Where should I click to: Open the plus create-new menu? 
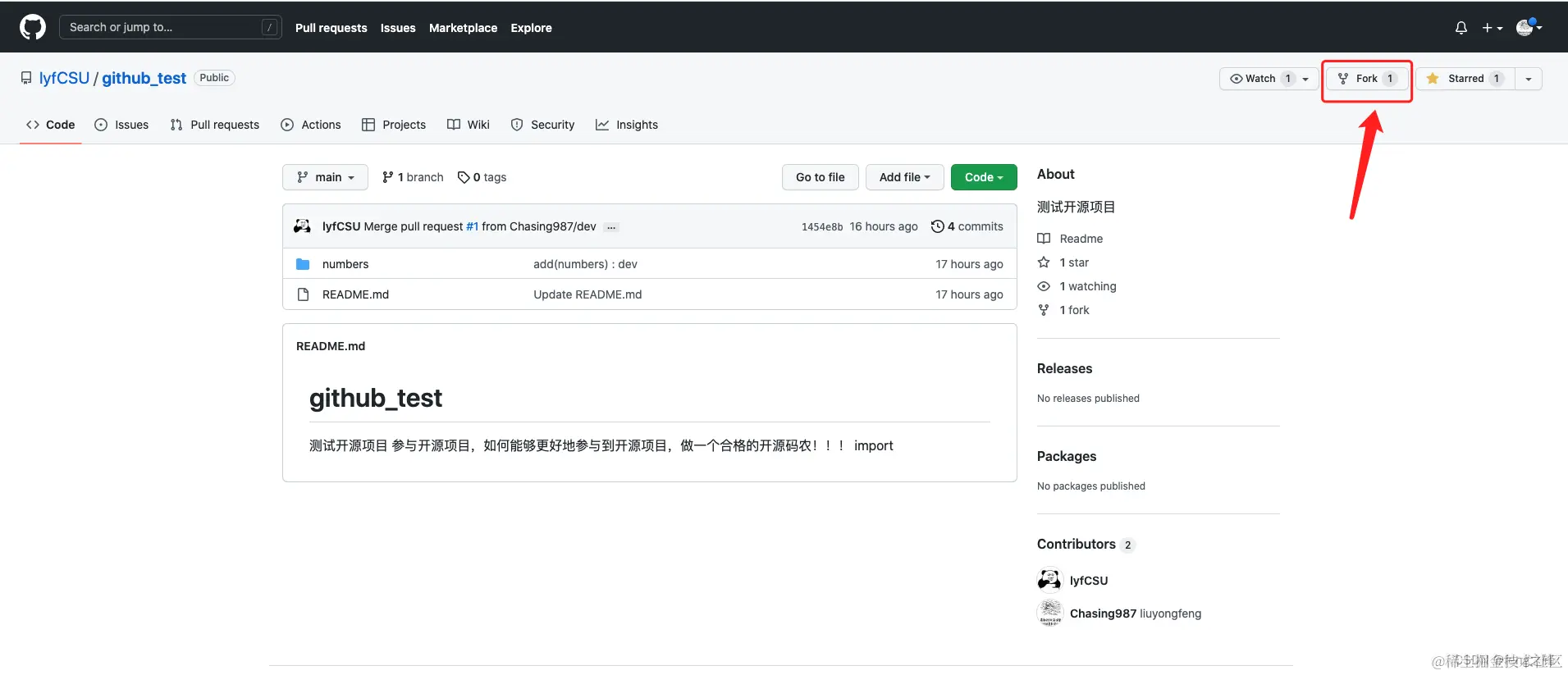click(1492, 28)
